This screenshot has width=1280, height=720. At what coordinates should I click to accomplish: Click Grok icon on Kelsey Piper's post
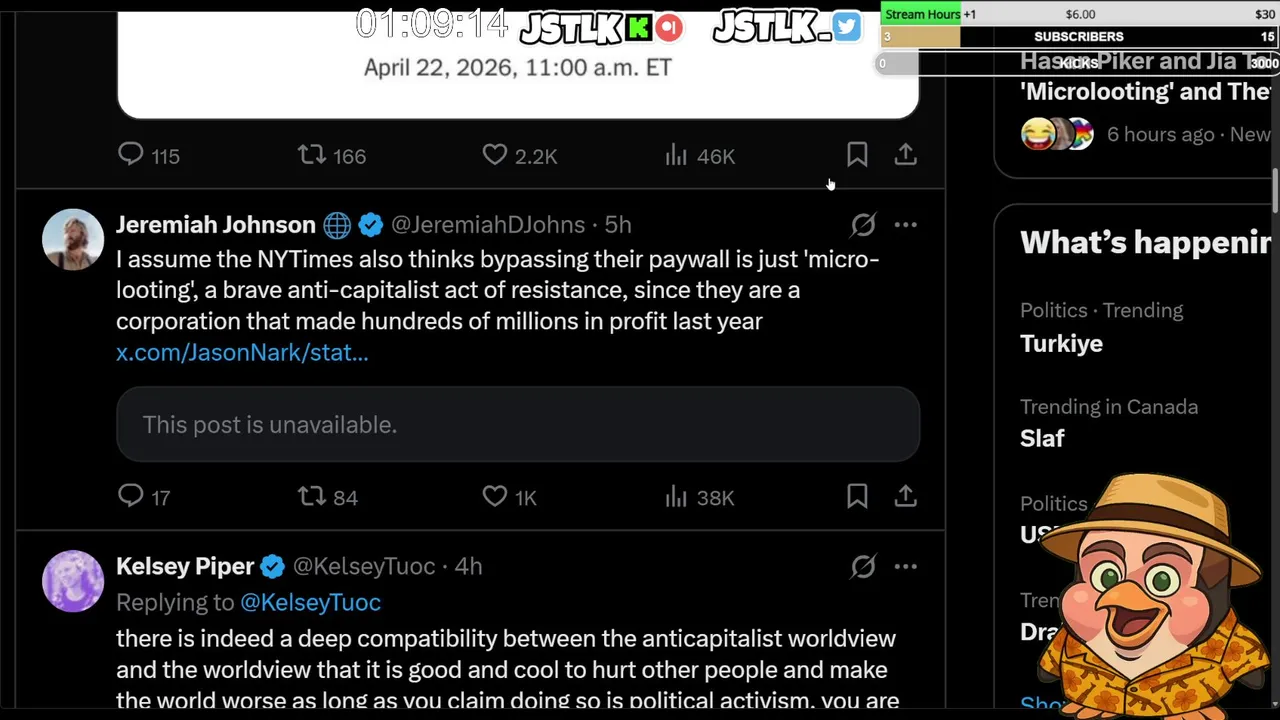click(863, 566)
